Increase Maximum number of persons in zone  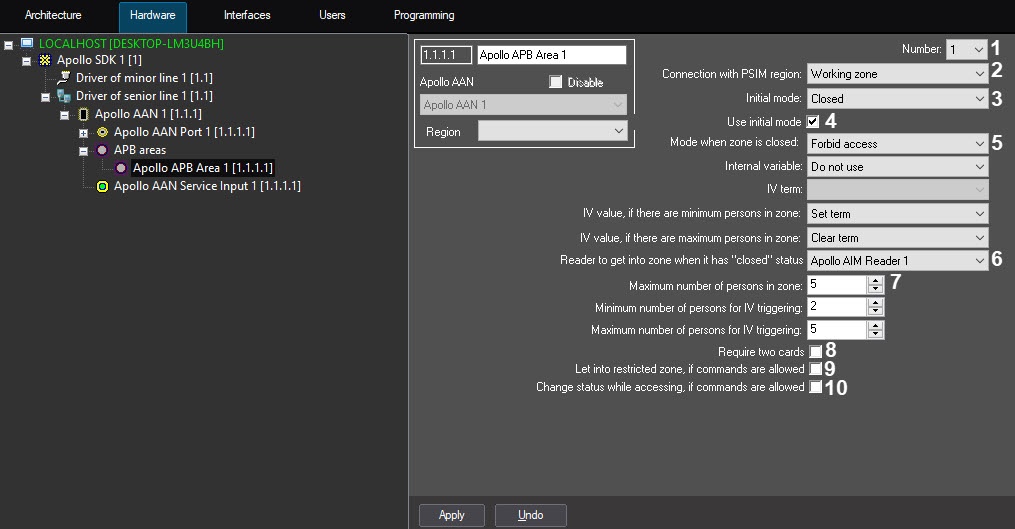[875, 280]
